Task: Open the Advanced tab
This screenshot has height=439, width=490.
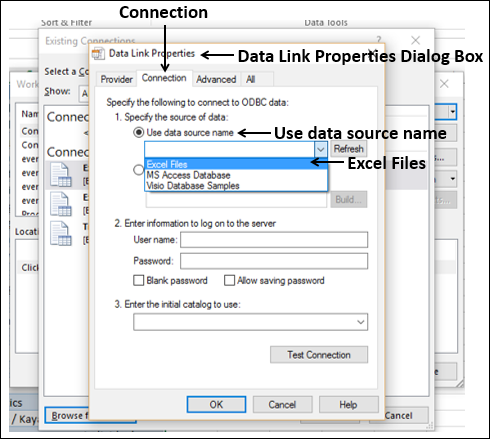Action: click(x=216, y=79)
